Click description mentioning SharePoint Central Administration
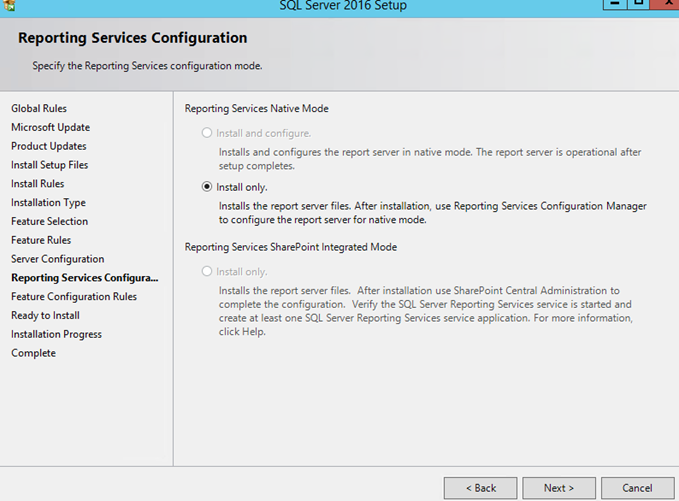 coord(426,311)
